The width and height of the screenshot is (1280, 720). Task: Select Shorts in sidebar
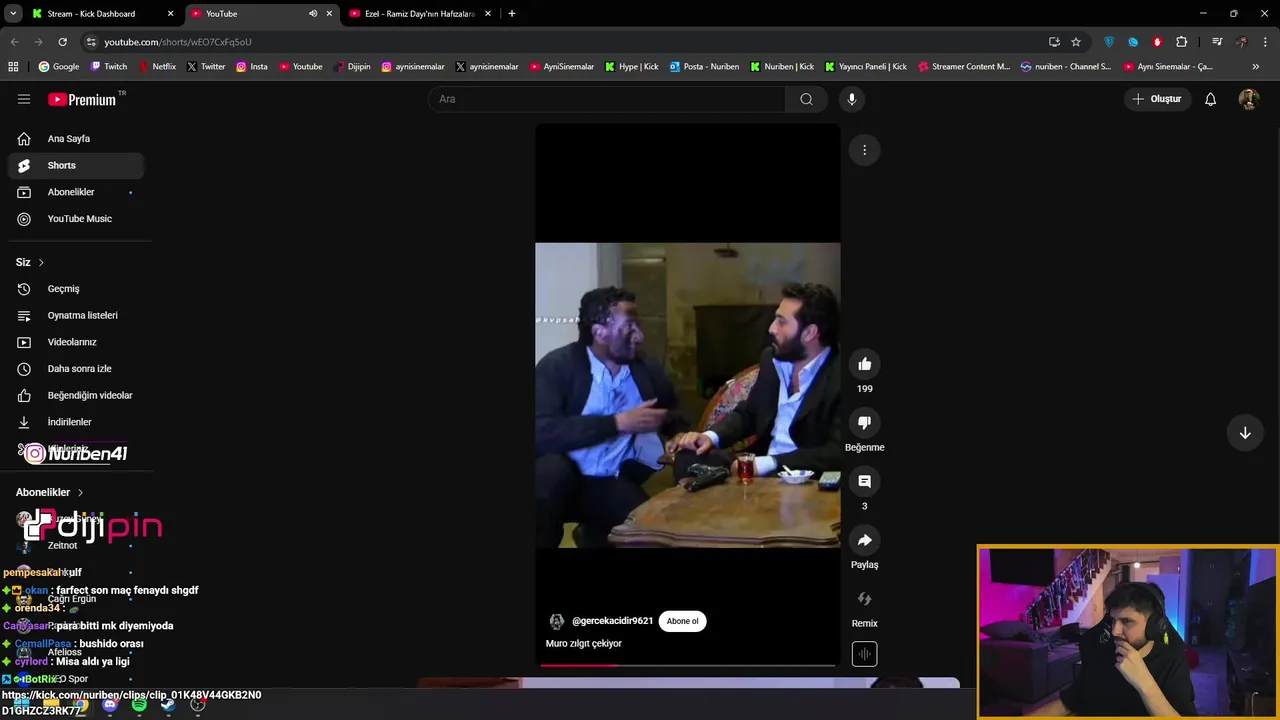click(76, 165)
